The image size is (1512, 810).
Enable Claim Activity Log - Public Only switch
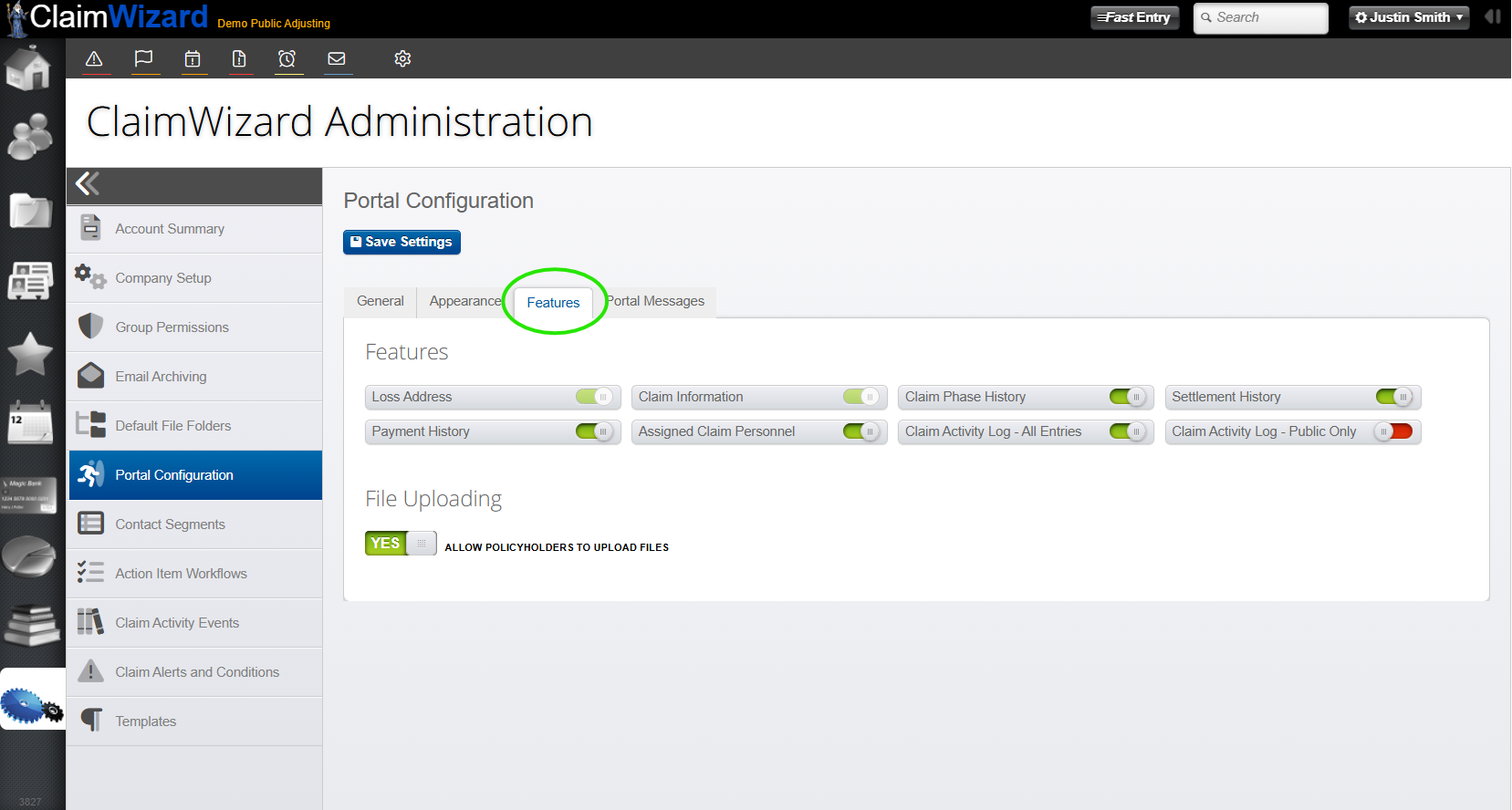pyautogui.click(x=1394, y=431)
